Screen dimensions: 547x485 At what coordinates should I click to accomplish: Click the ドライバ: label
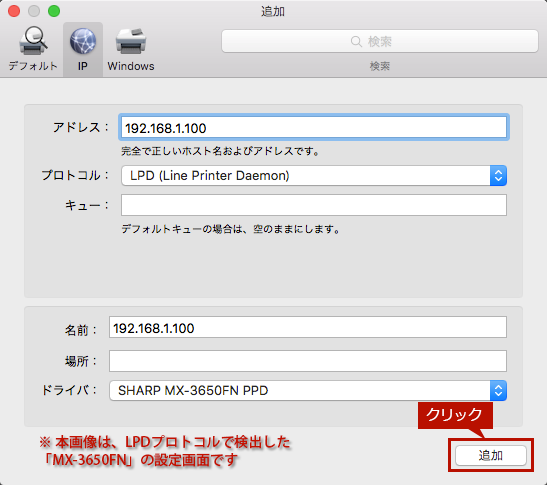click(69, 390)
